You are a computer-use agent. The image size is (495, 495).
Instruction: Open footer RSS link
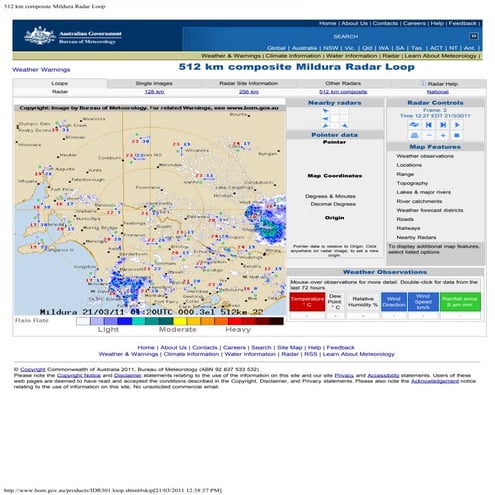311,354
